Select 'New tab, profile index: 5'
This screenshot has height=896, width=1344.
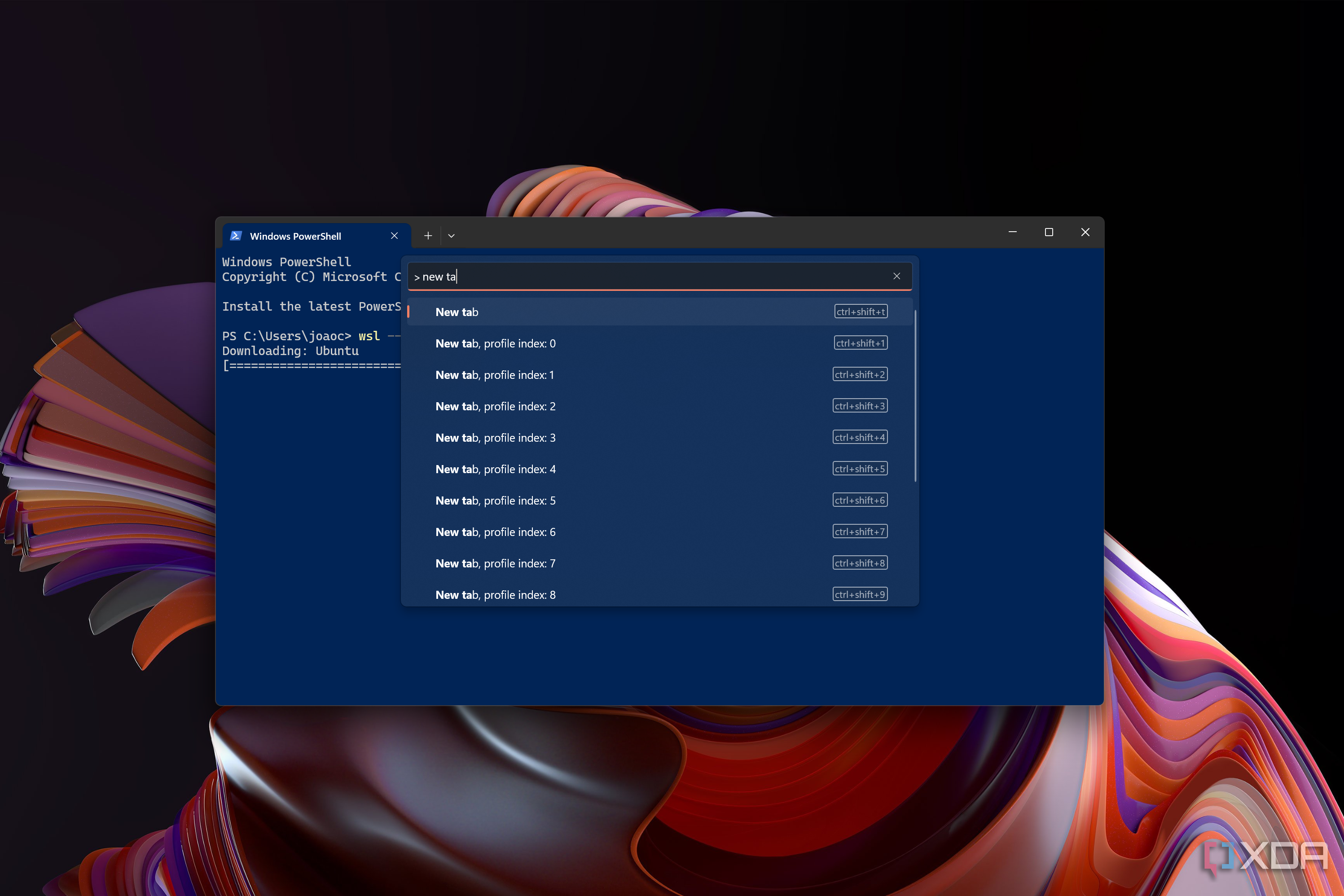click(x=659, y=501)
